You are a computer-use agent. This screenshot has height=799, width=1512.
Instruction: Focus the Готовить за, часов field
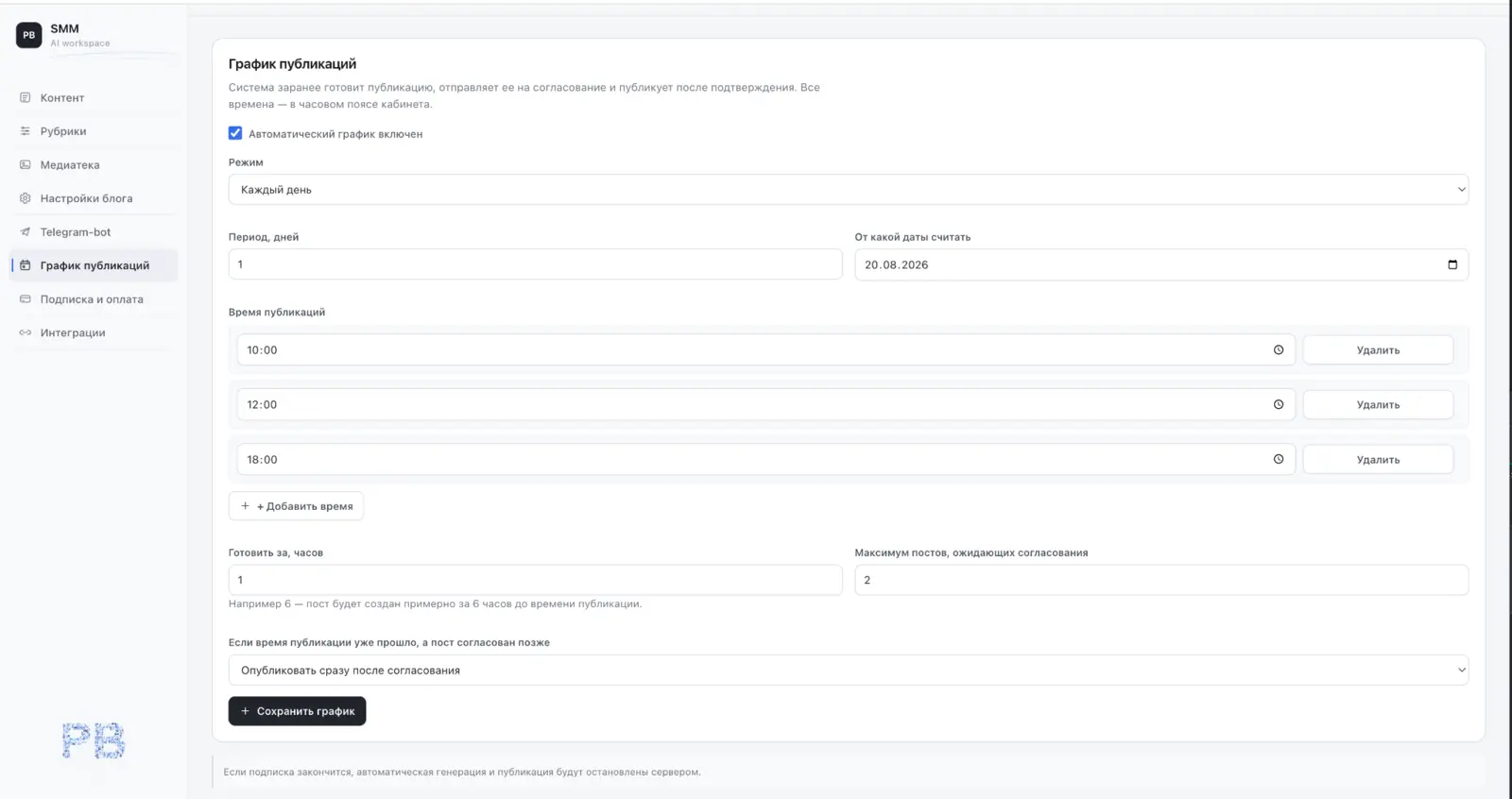(x=535, y=580)
